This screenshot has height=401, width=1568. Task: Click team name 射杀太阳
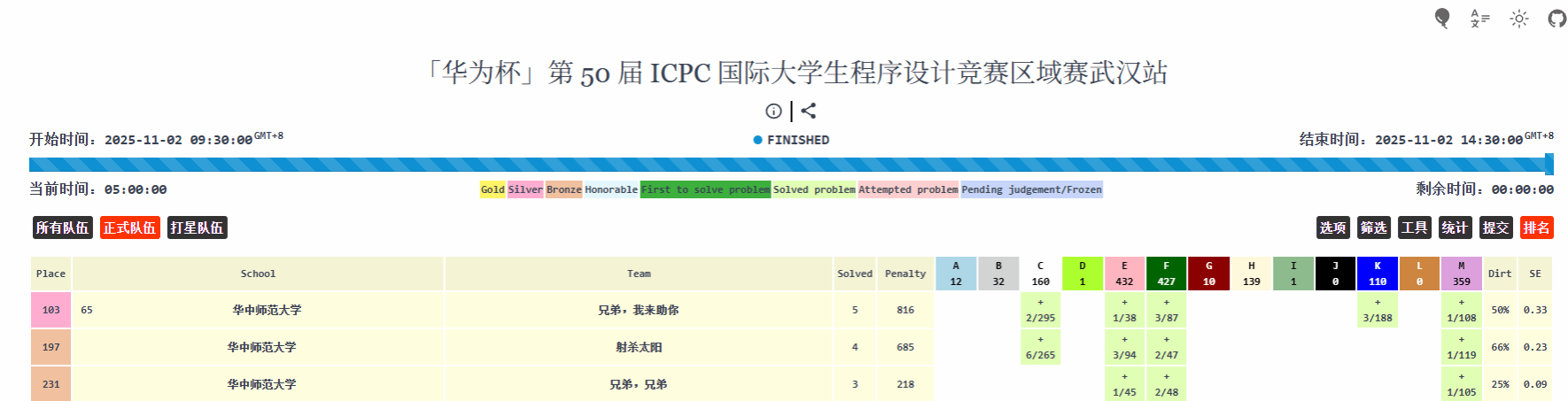pos(639,347)
